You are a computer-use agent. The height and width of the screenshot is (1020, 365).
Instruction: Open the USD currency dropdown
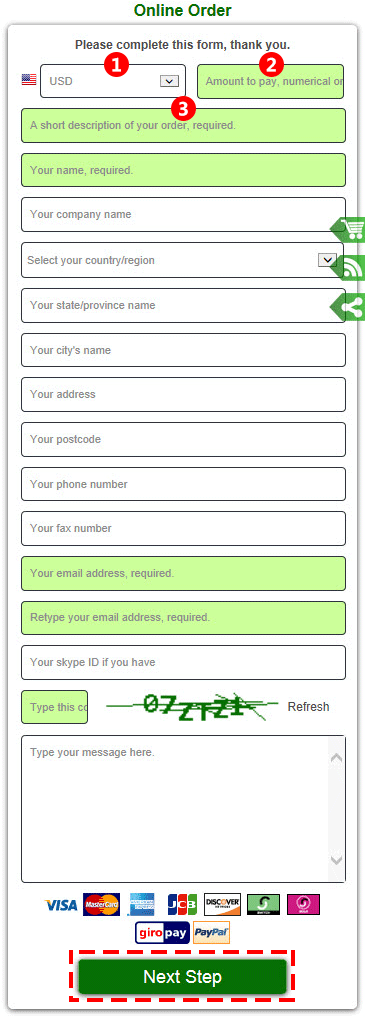point(113,81)
